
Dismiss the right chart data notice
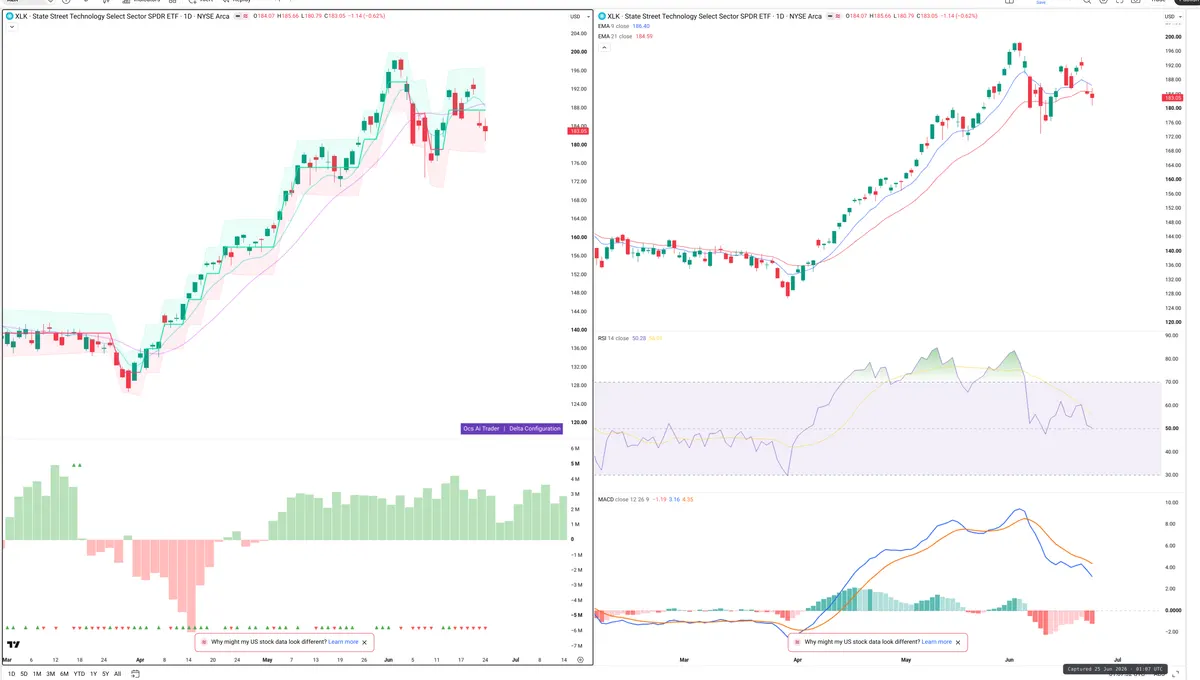tap(959, 642)
